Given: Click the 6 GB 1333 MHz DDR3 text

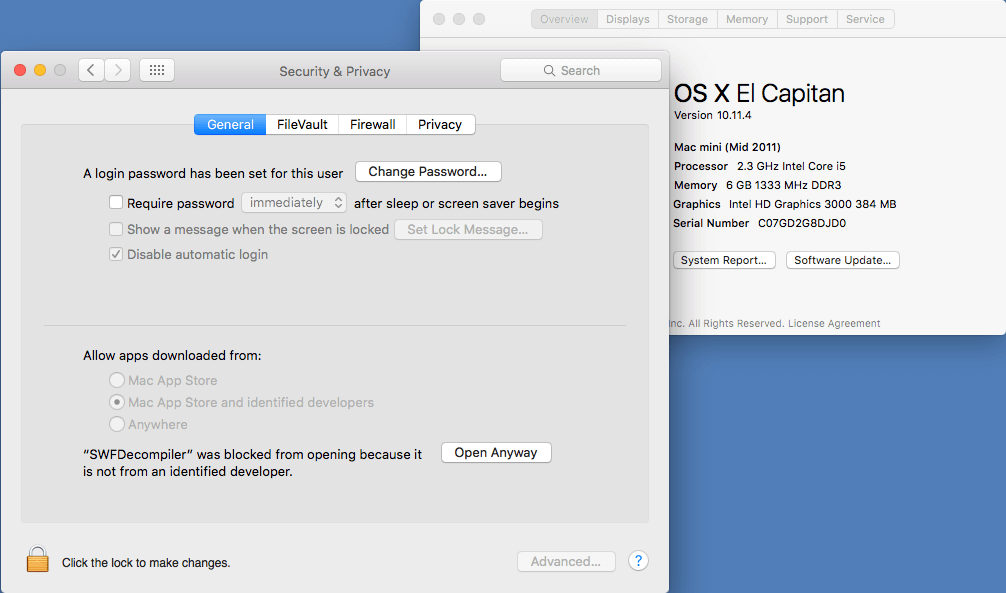Looking at the screenshot, I should (783, 185).
